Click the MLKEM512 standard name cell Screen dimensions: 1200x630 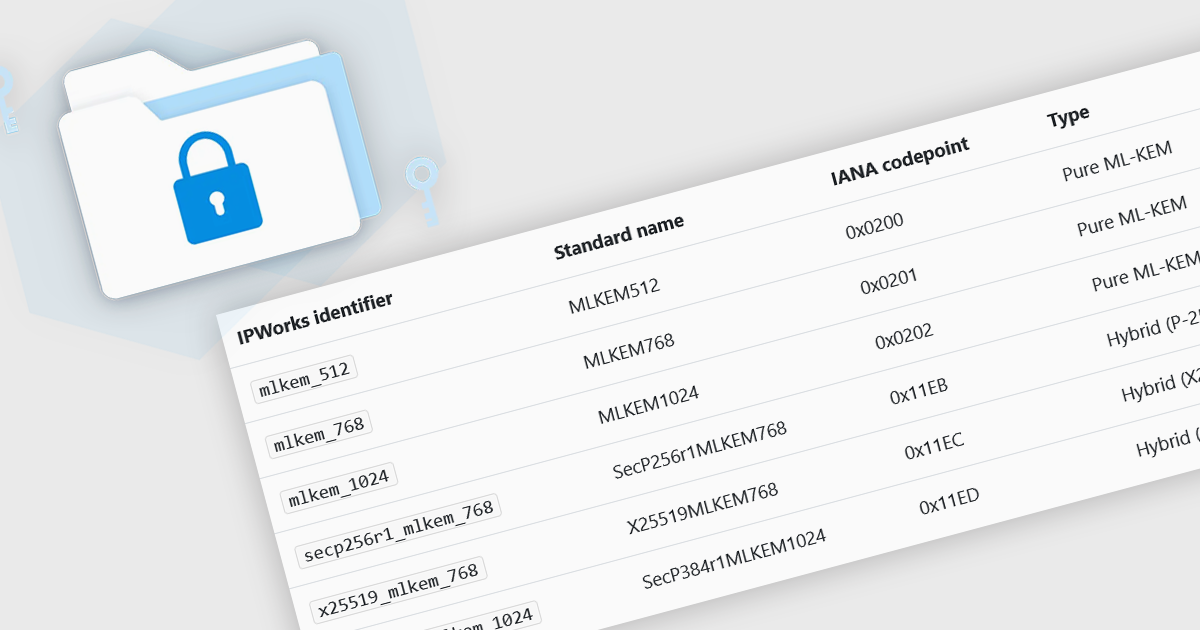point(614,296)
